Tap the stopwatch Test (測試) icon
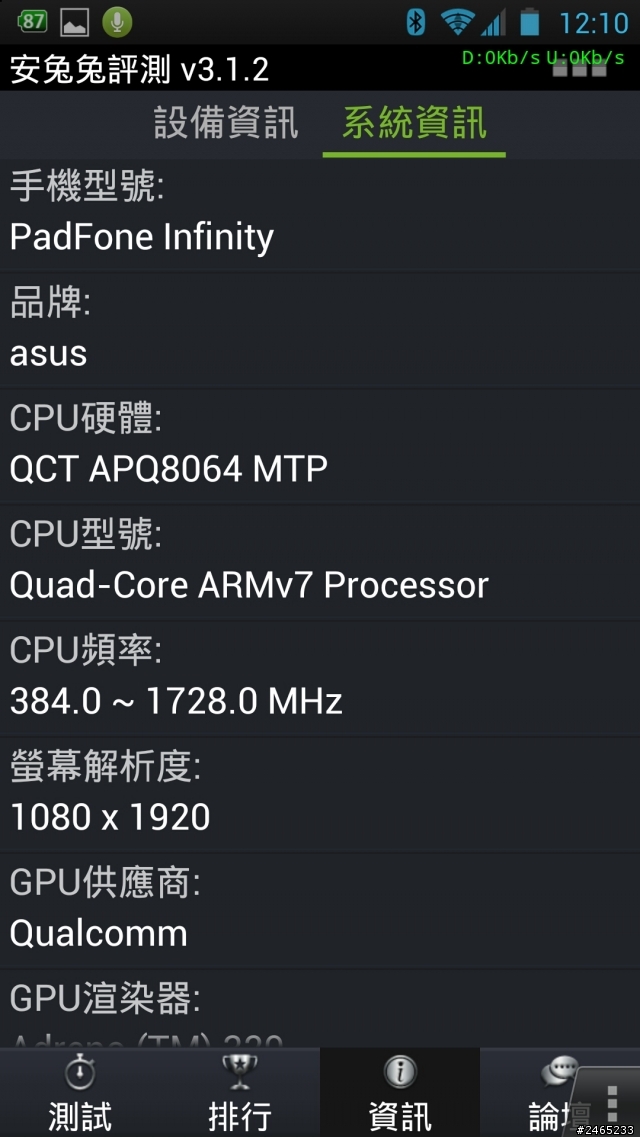This screenshot has height=1138, width=640. [80, 1074]
